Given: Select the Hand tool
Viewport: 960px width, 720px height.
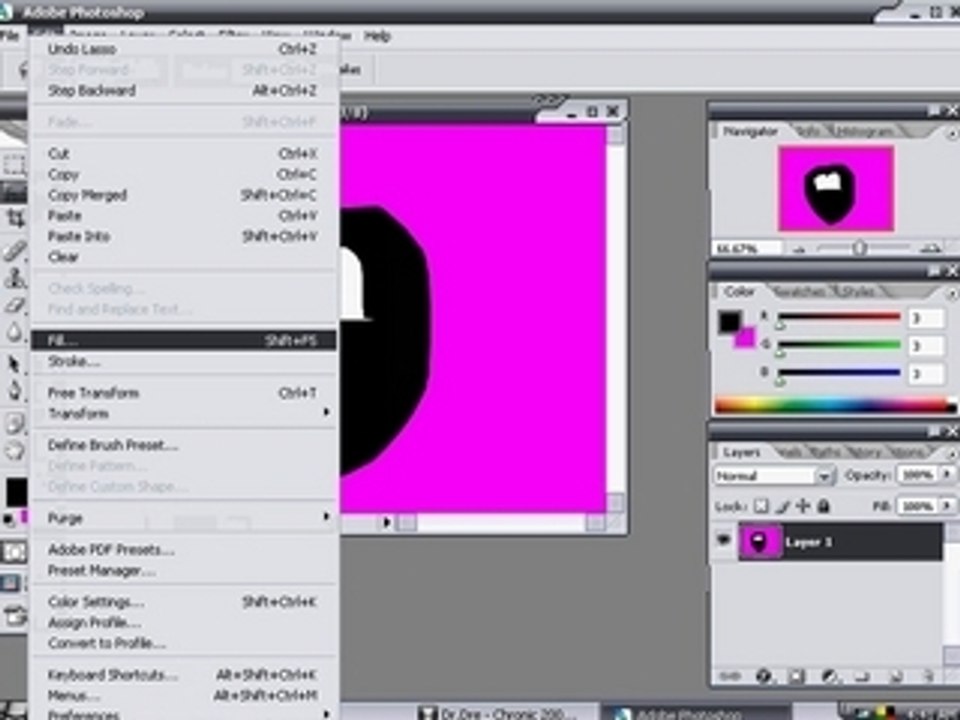Looking at the screenshot, I should pyautogui.click(x=15, y=451).
